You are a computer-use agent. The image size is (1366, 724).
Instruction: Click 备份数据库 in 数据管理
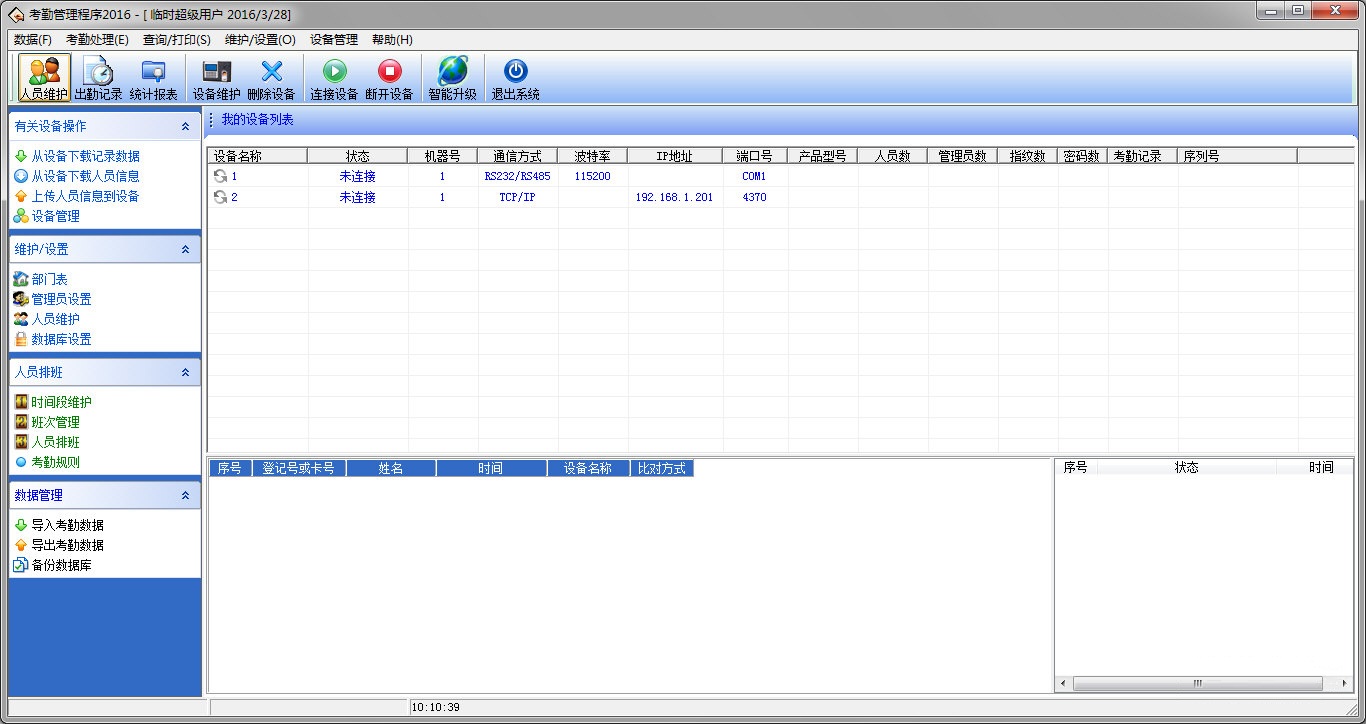(61, 565)
